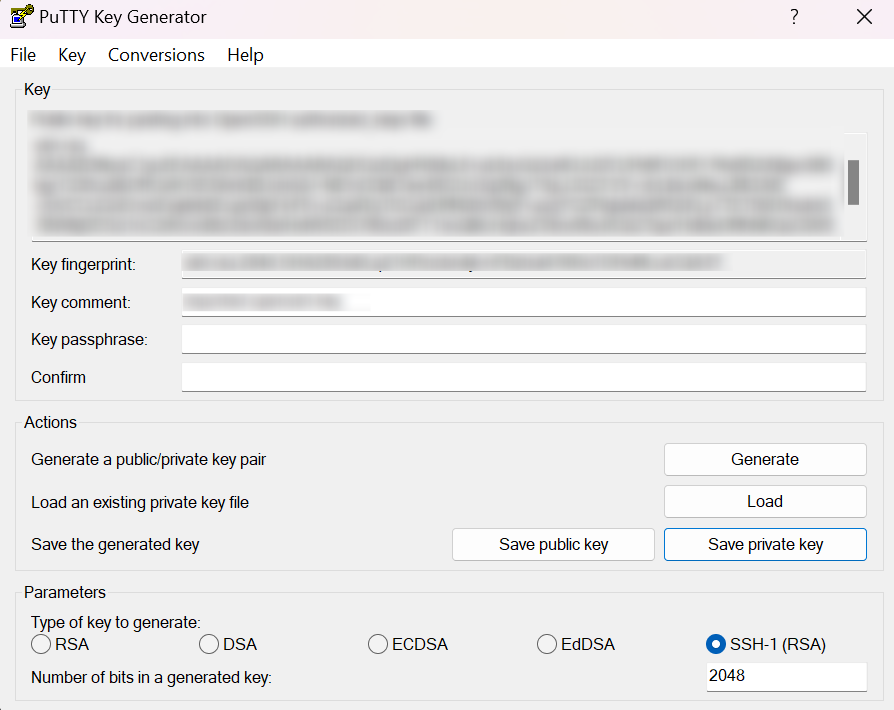Open the Conversions menu
Screen dimensions: 894x710
click(156, 55)
